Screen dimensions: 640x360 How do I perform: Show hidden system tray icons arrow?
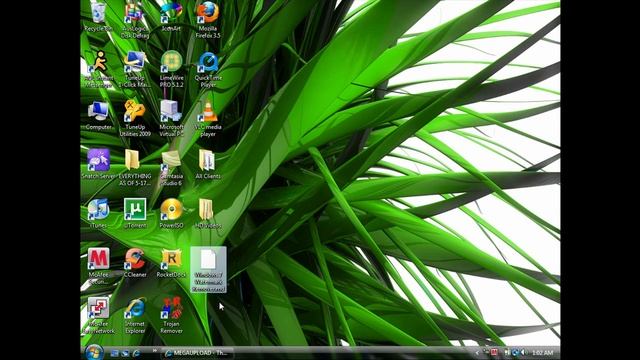coord(476,353)
